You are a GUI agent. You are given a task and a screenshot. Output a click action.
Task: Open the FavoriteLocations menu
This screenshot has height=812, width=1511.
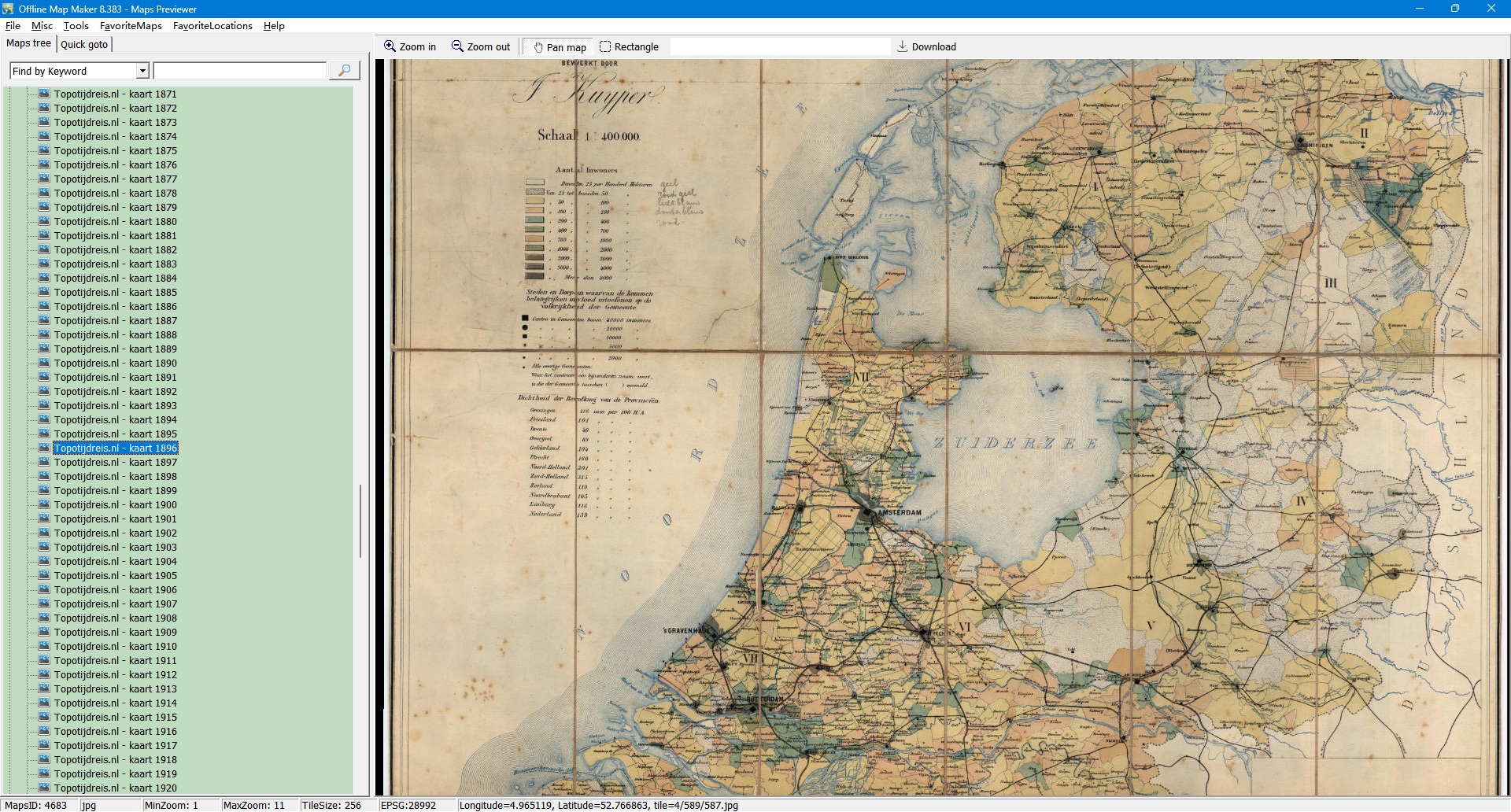coord(212,26)
